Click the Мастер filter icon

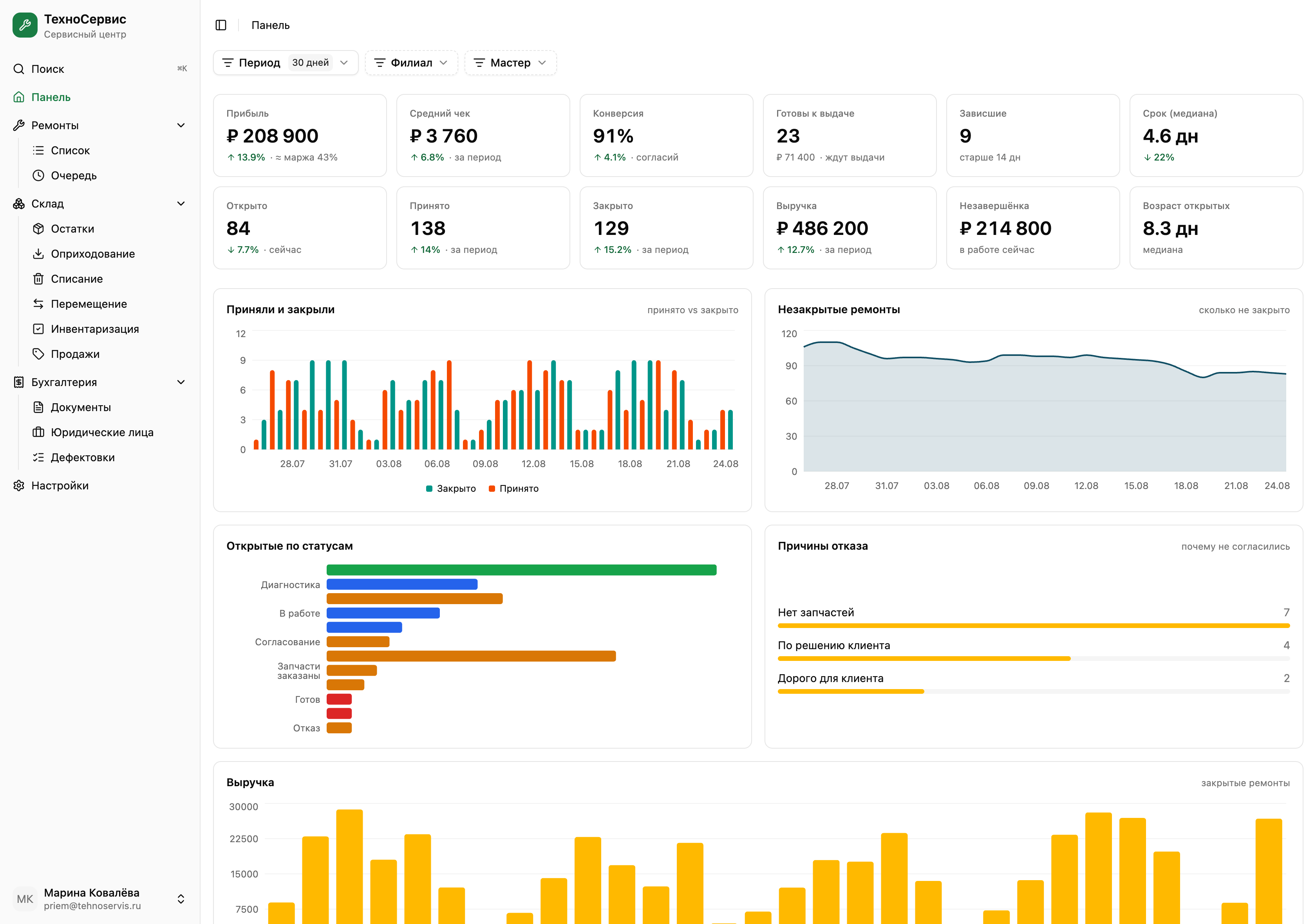click(479, 62)
